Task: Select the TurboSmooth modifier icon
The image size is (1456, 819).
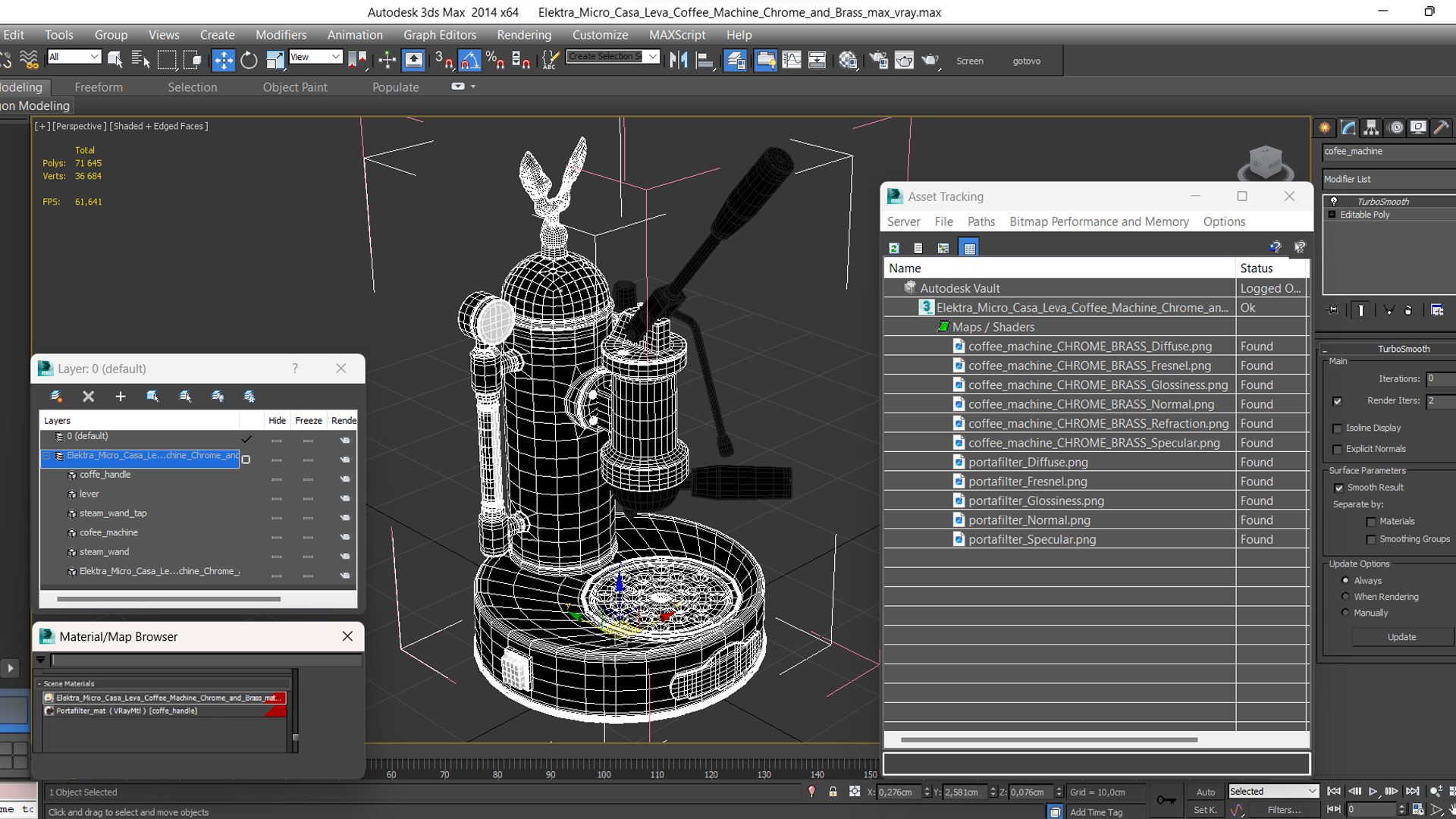Action: pyautogui.click(x=1334, y=200)
